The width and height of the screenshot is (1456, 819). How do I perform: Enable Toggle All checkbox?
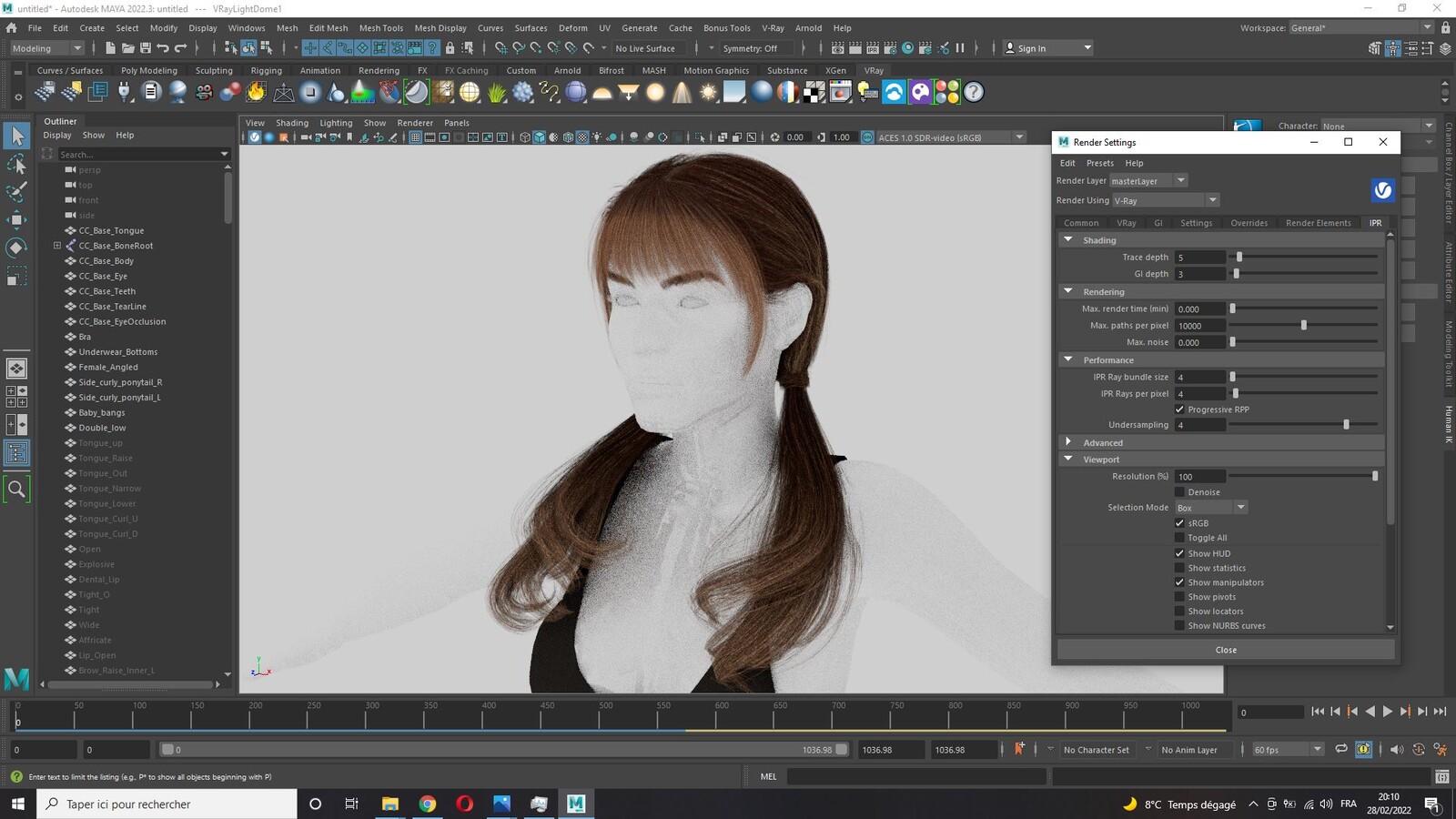[x=1179, y=538]
